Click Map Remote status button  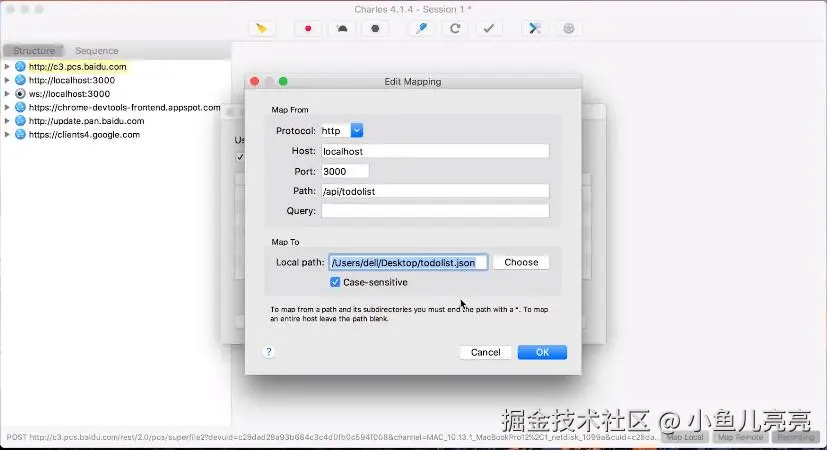point(740,437)
